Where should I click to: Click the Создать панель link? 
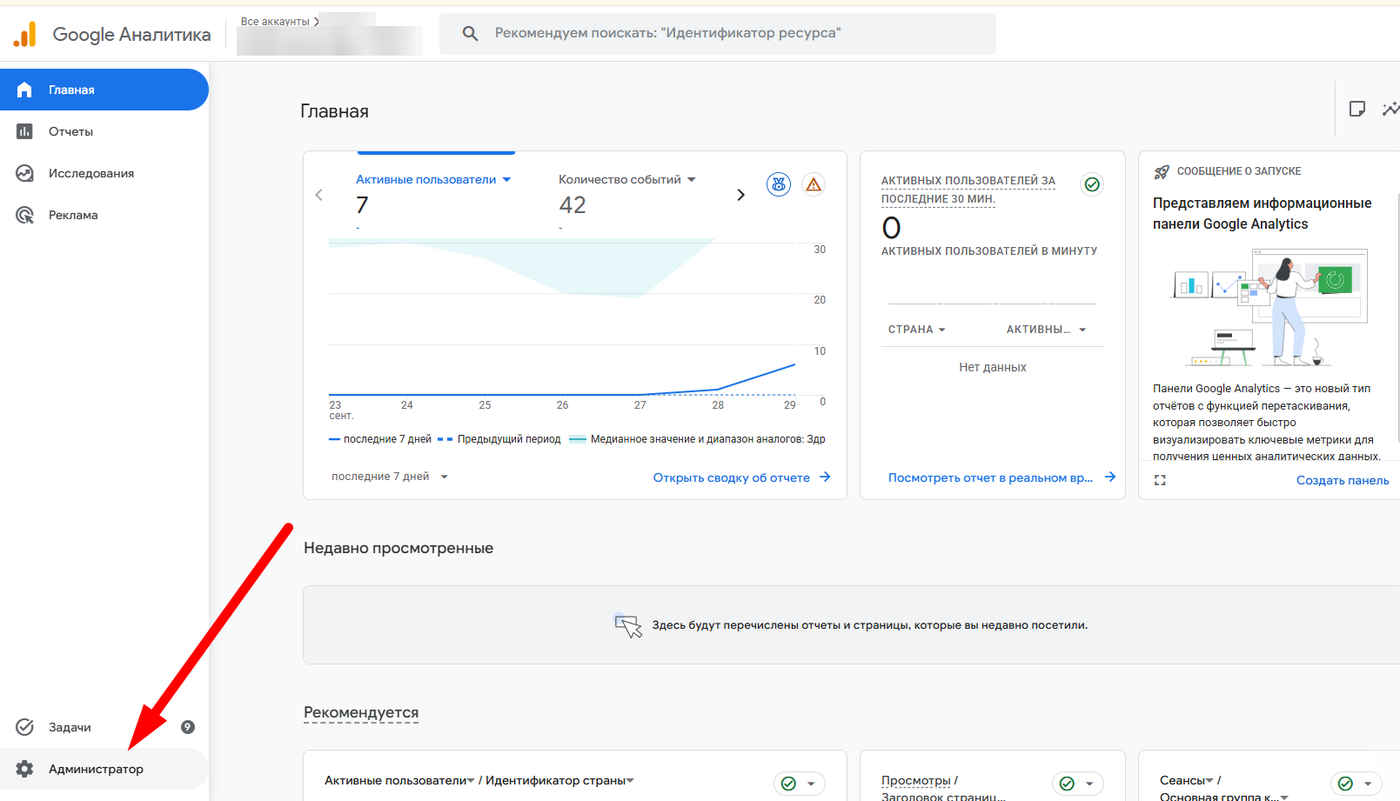tap(1343, 480)
